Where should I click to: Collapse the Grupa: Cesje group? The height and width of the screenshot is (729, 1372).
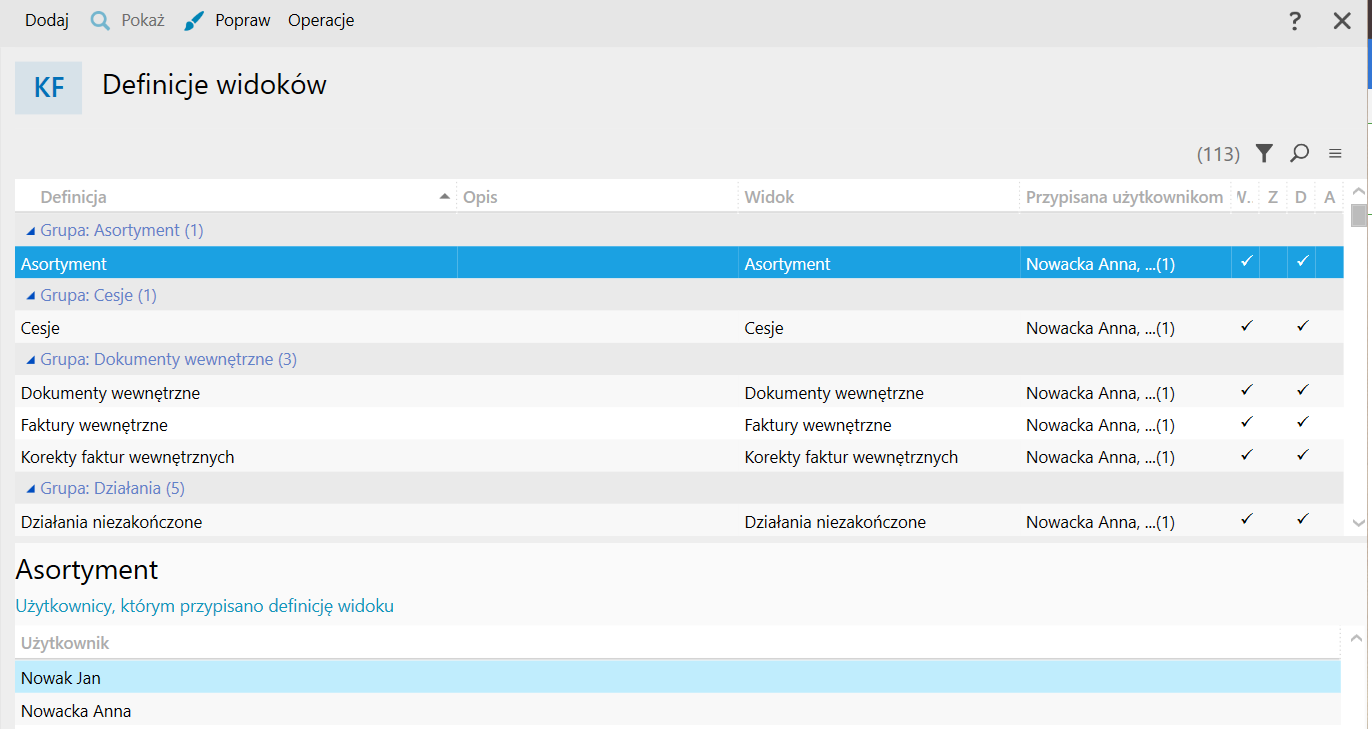(31, 296)
